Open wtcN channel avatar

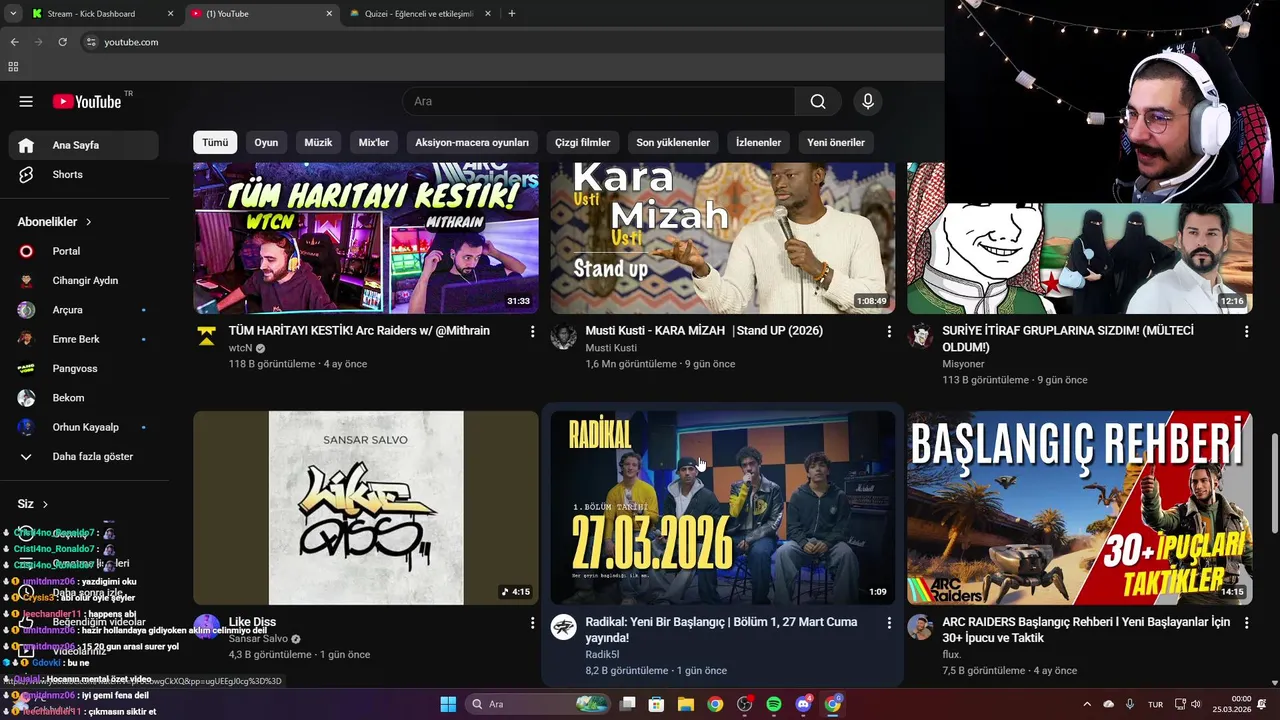click(x=207, y=336)
